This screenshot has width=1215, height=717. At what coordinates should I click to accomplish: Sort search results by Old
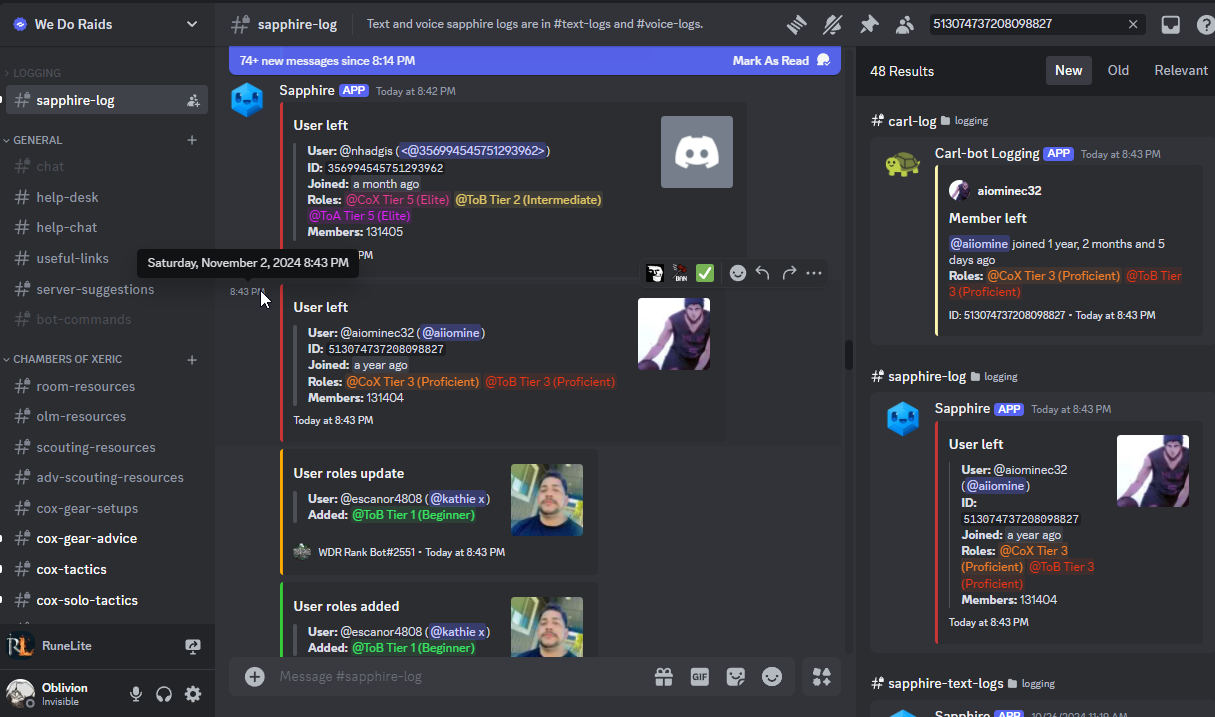click(x=1118, y=70)
